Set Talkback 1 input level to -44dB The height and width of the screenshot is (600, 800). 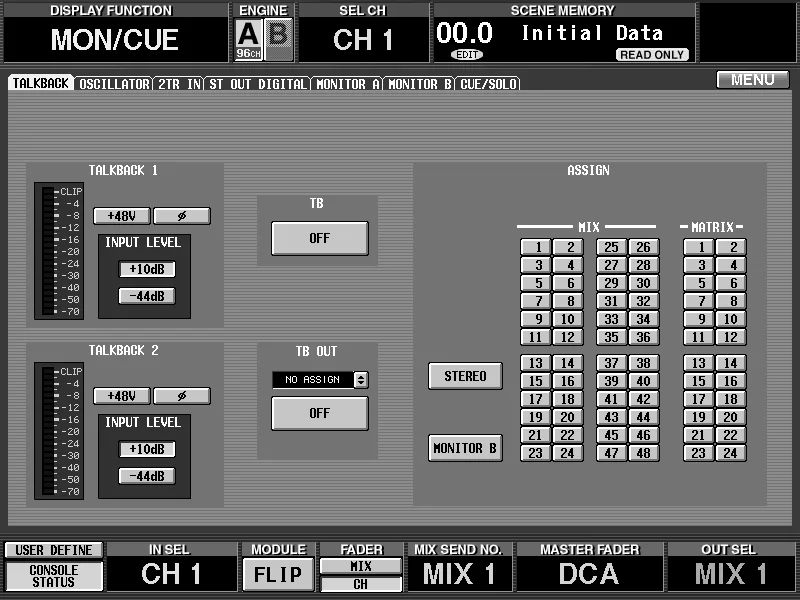(x=147, y=296)
